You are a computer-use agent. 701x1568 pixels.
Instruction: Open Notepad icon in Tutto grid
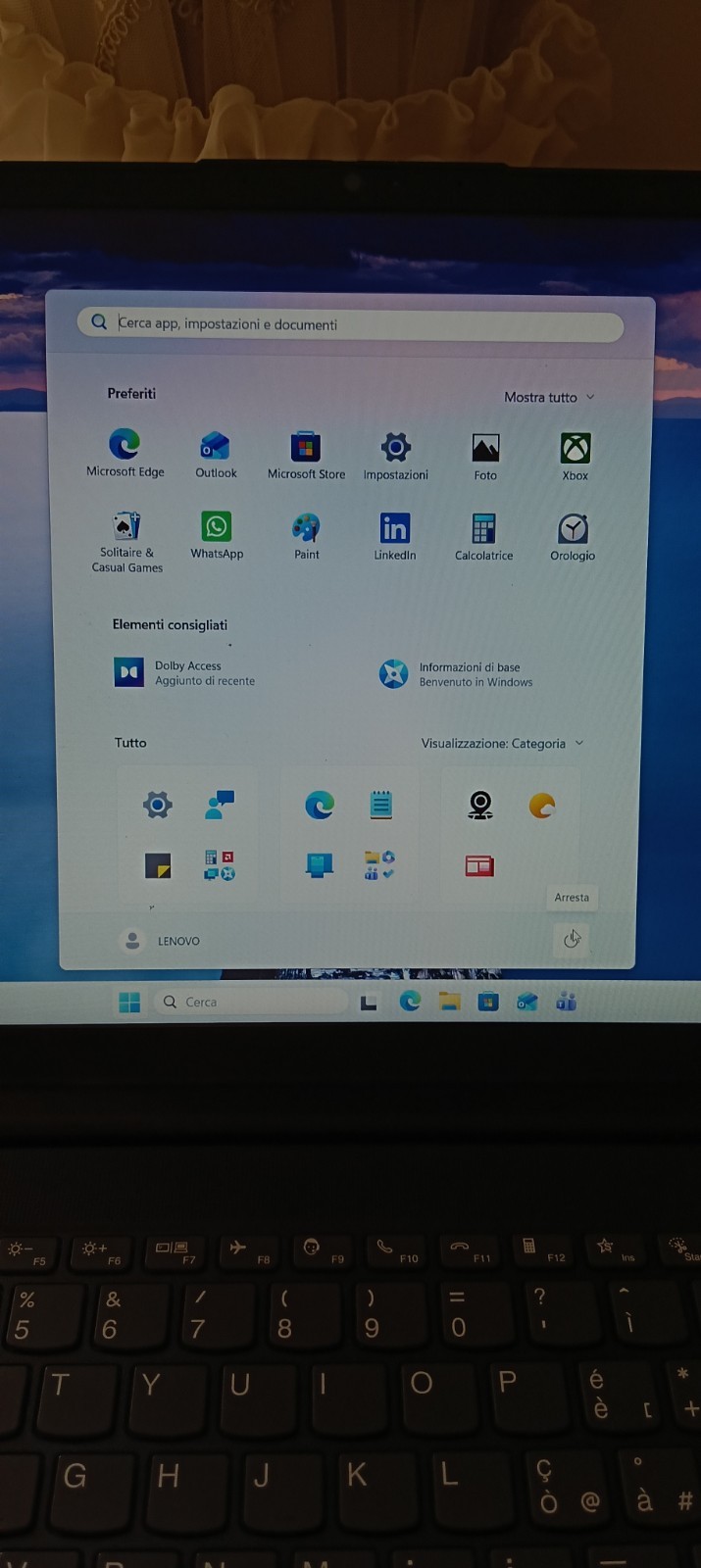pos(381,806)
